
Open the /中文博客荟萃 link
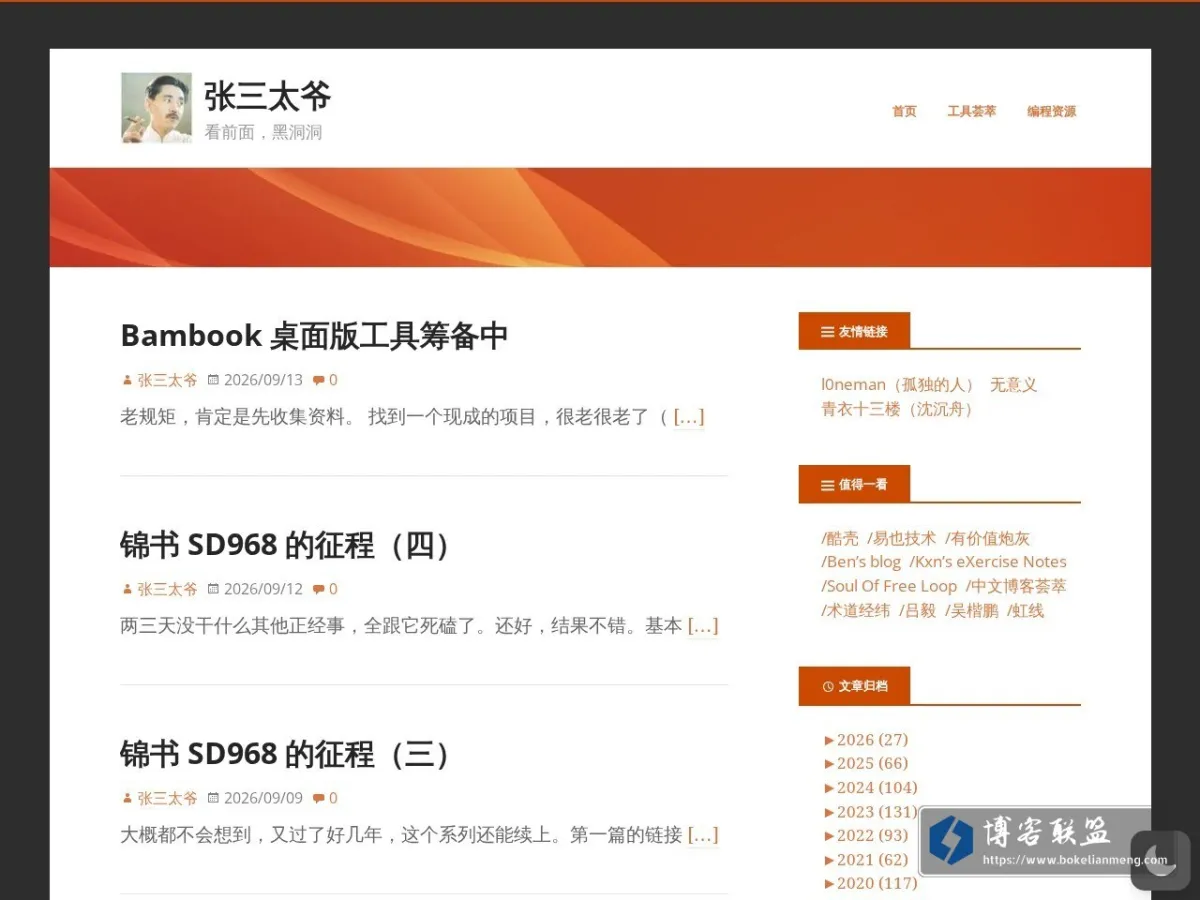tap(1016, 586)
